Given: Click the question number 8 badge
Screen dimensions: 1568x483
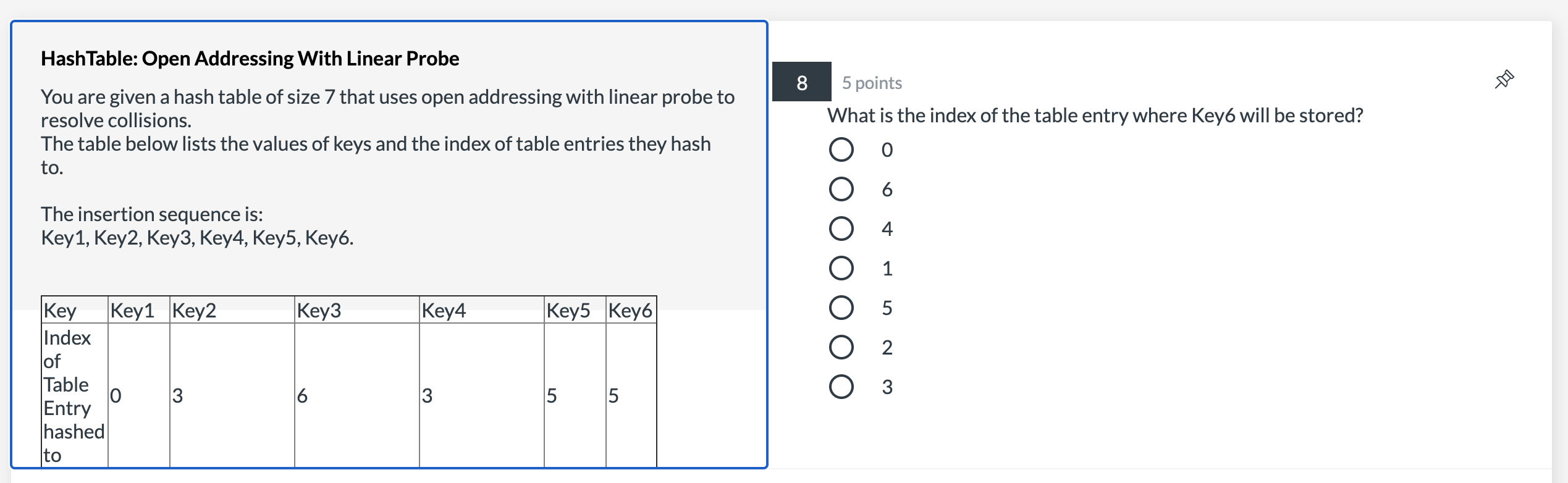Looking at the screenshot, I should pyautogui.click(x=801, y=82).
